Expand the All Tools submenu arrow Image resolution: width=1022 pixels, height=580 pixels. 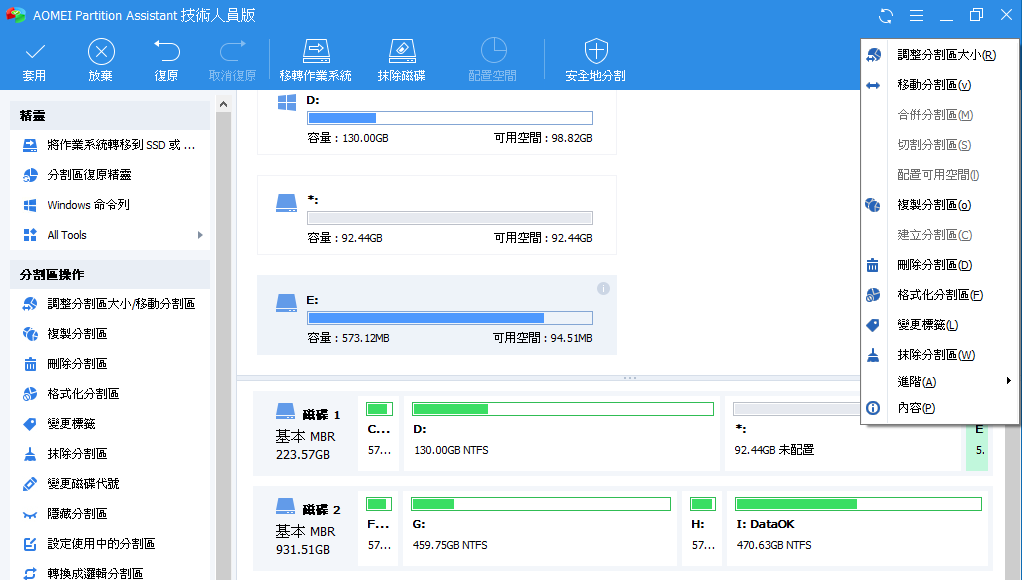coord(200,235)
